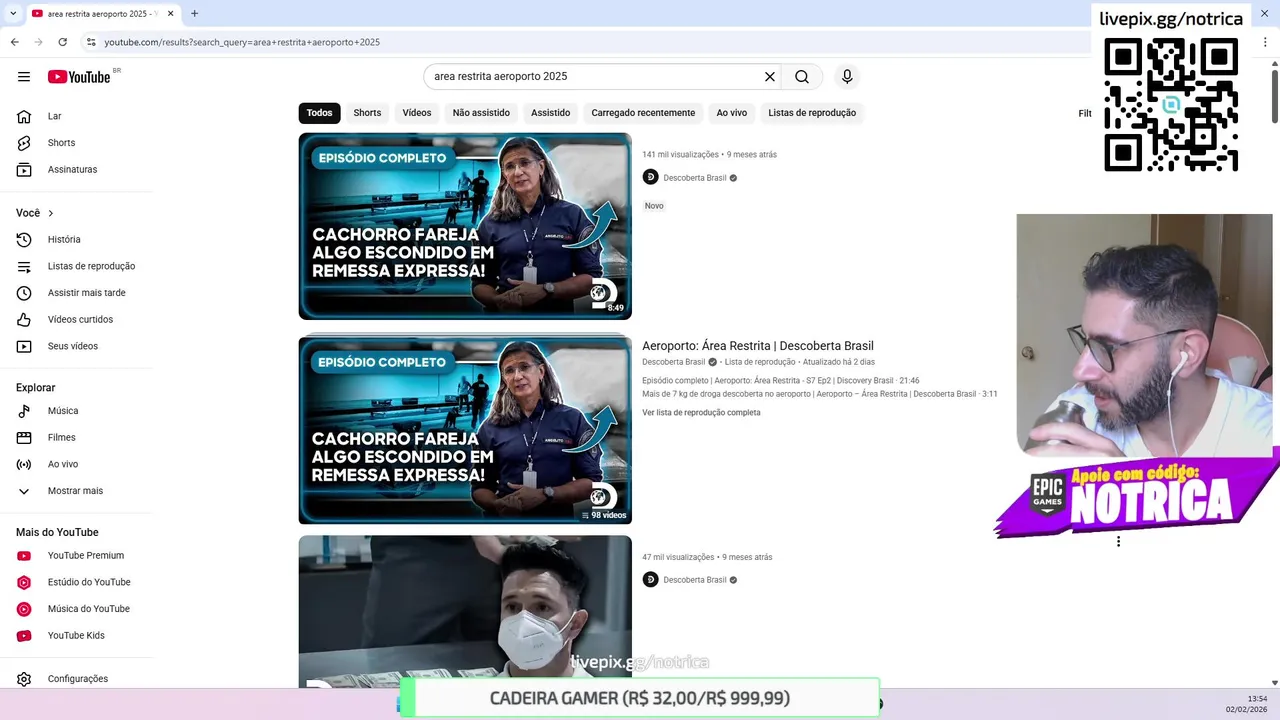Select the Carregado recentemente filter chip

tap(643, 113)
